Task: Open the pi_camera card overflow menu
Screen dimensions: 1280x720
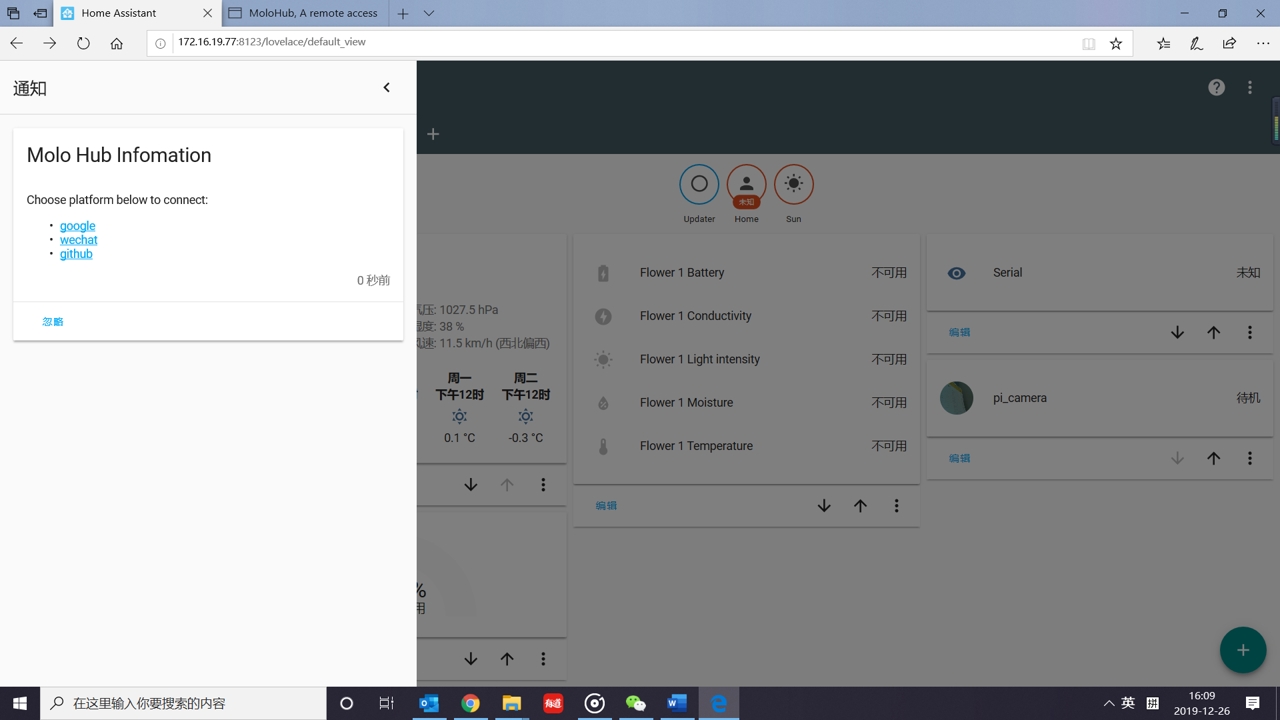Action: pos(1250,458)
